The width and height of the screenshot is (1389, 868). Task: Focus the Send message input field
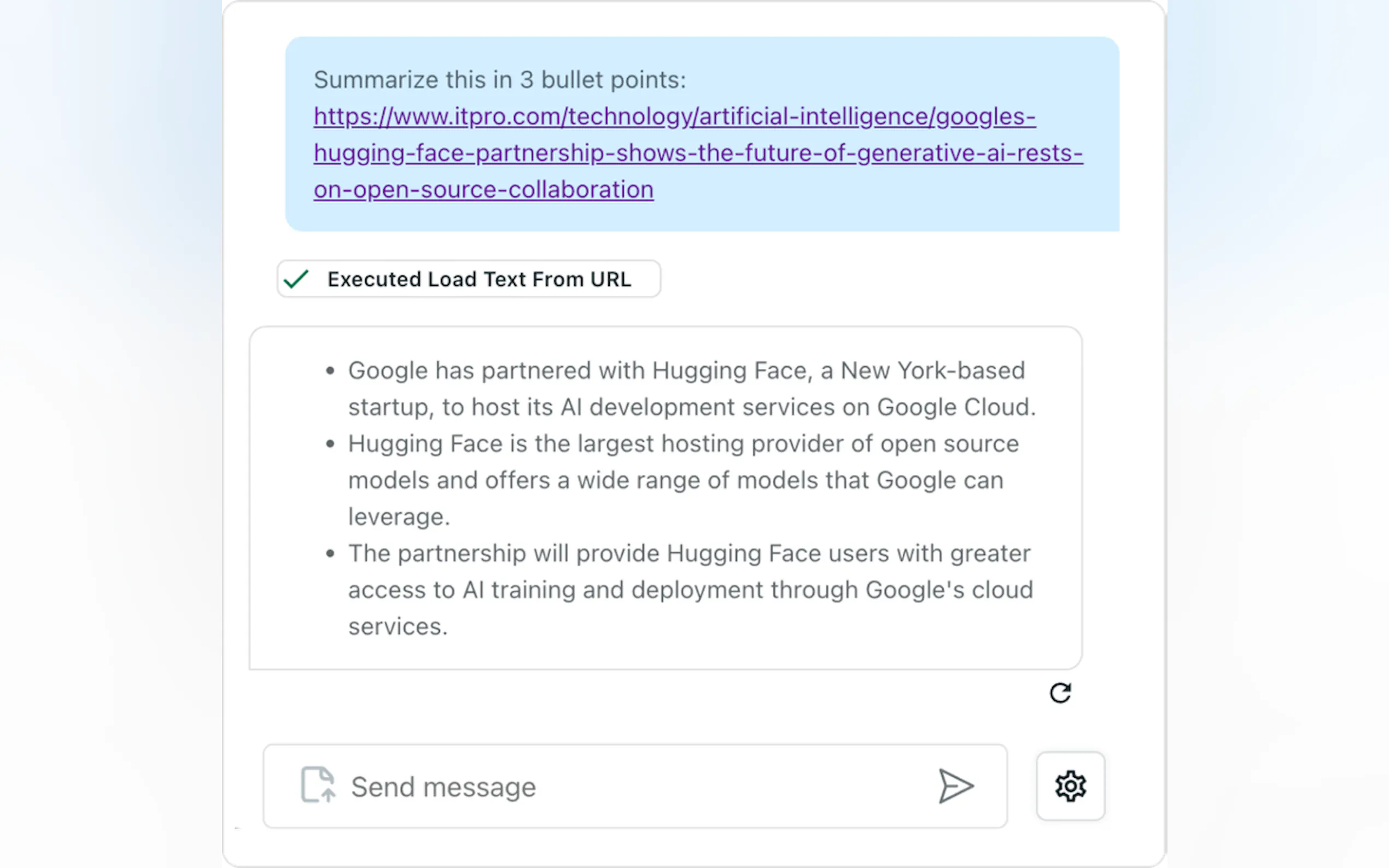(632, 787)
